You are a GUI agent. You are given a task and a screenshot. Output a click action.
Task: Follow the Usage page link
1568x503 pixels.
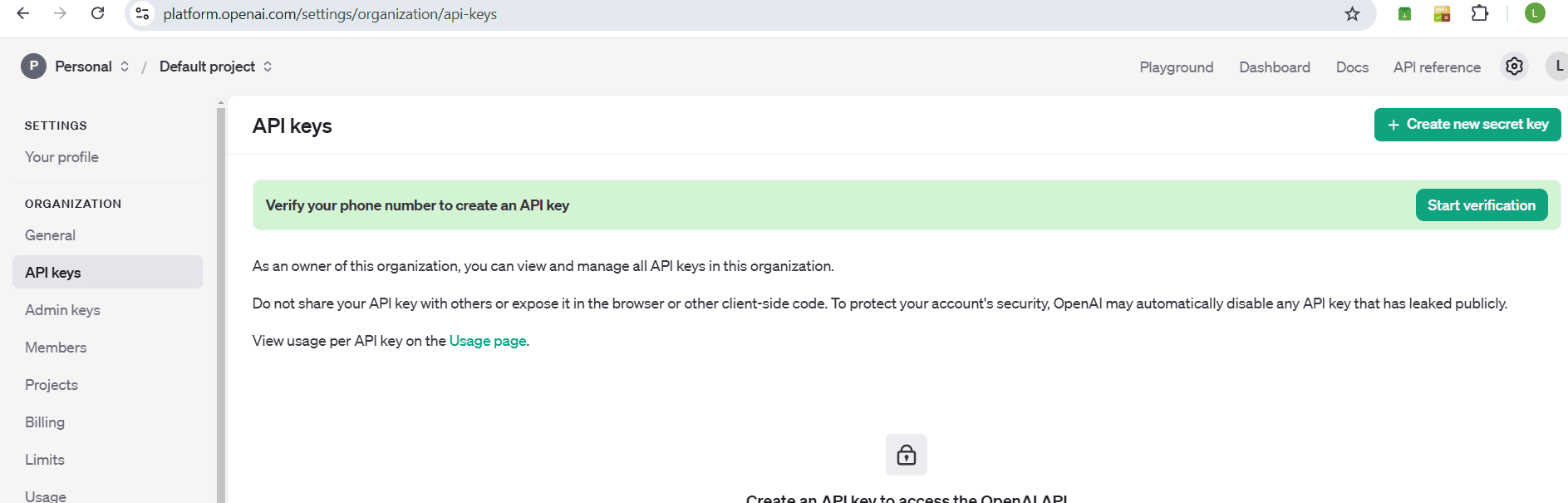point(487,341)
